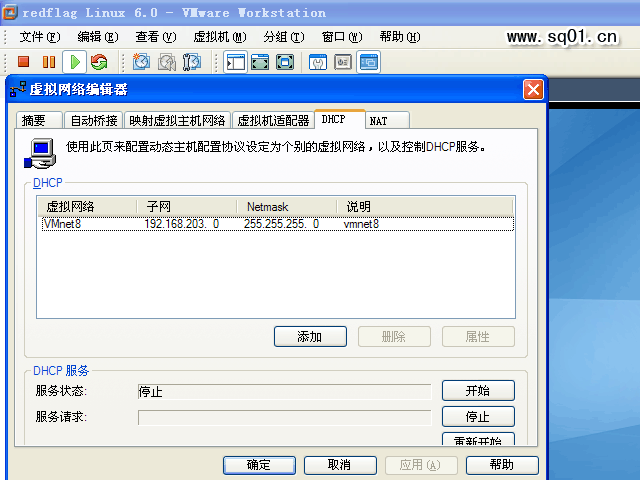
Task: Click the subnet value 192.168.203.0
Action: point(182,224)
